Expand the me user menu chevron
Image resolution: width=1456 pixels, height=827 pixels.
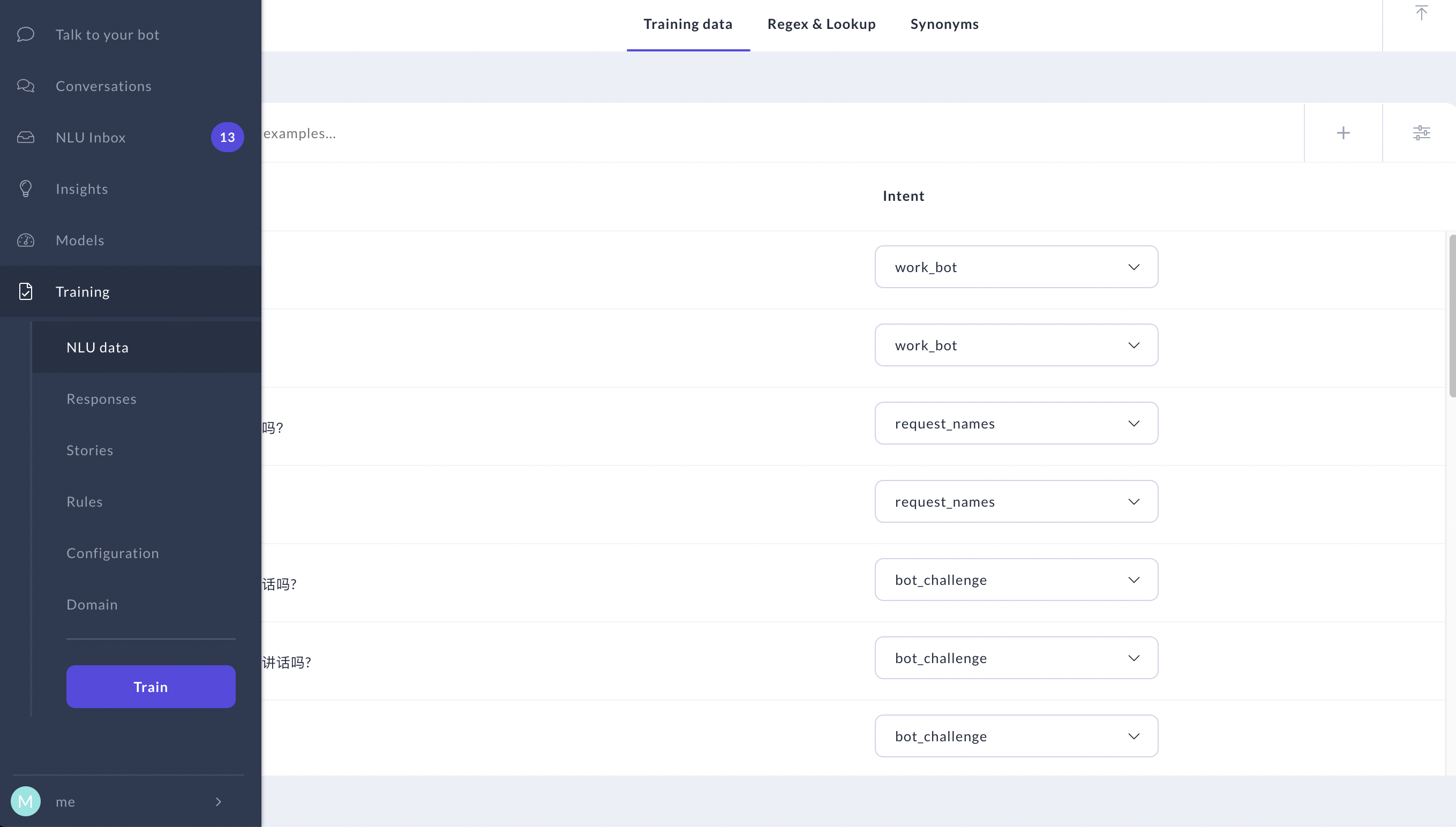218,801
